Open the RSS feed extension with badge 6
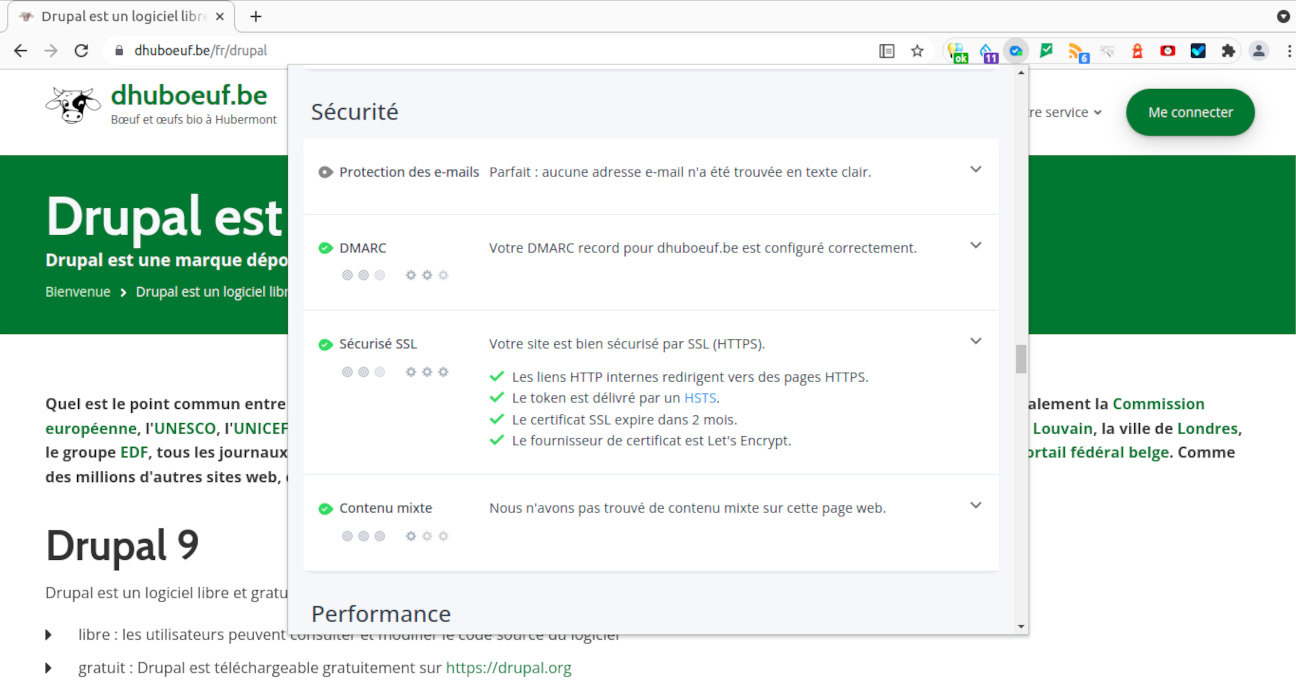This screenshot has height=691, width=1296. [1077, 52]
